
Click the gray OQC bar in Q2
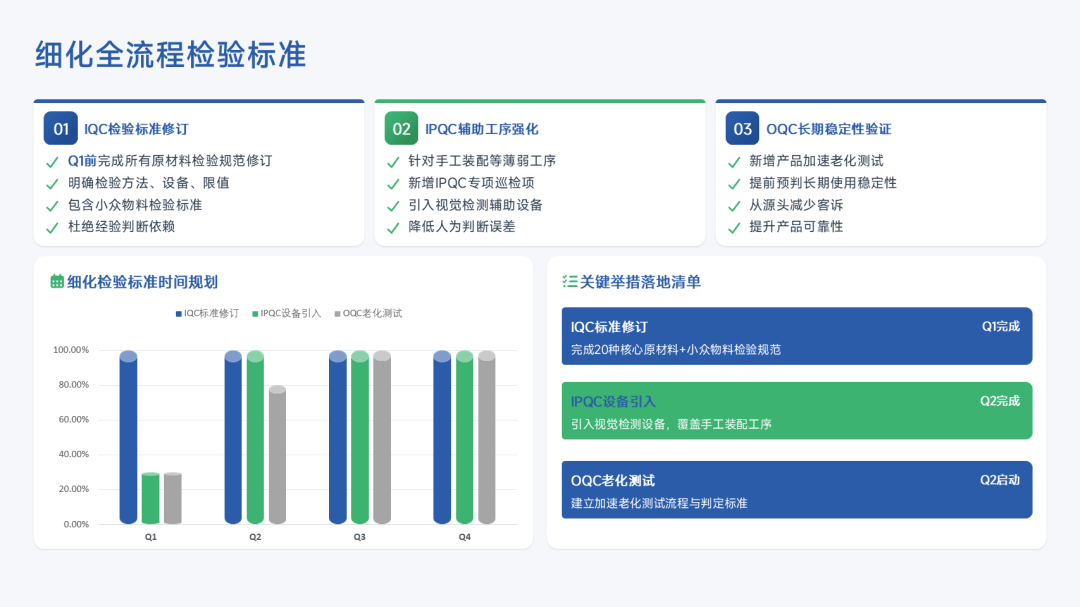click(277, 455)
